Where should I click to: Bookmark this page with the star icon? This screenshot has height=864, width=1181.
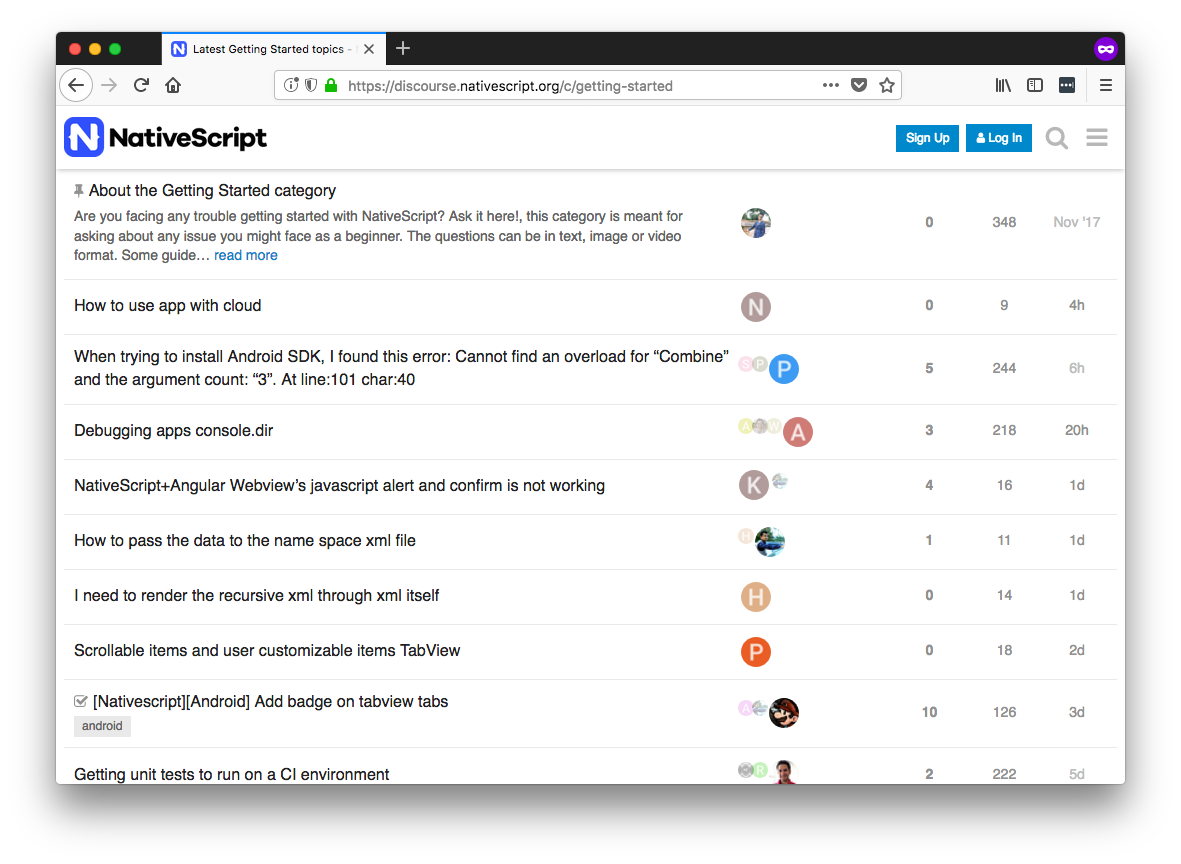pos(886,85)
